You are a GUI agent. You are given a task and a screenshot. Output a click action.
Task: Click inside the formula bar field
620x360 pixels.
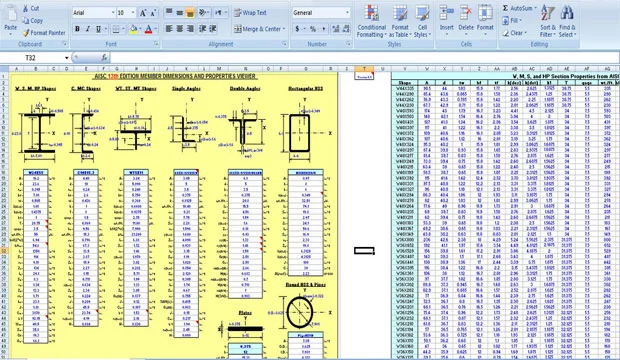[364, 58]
